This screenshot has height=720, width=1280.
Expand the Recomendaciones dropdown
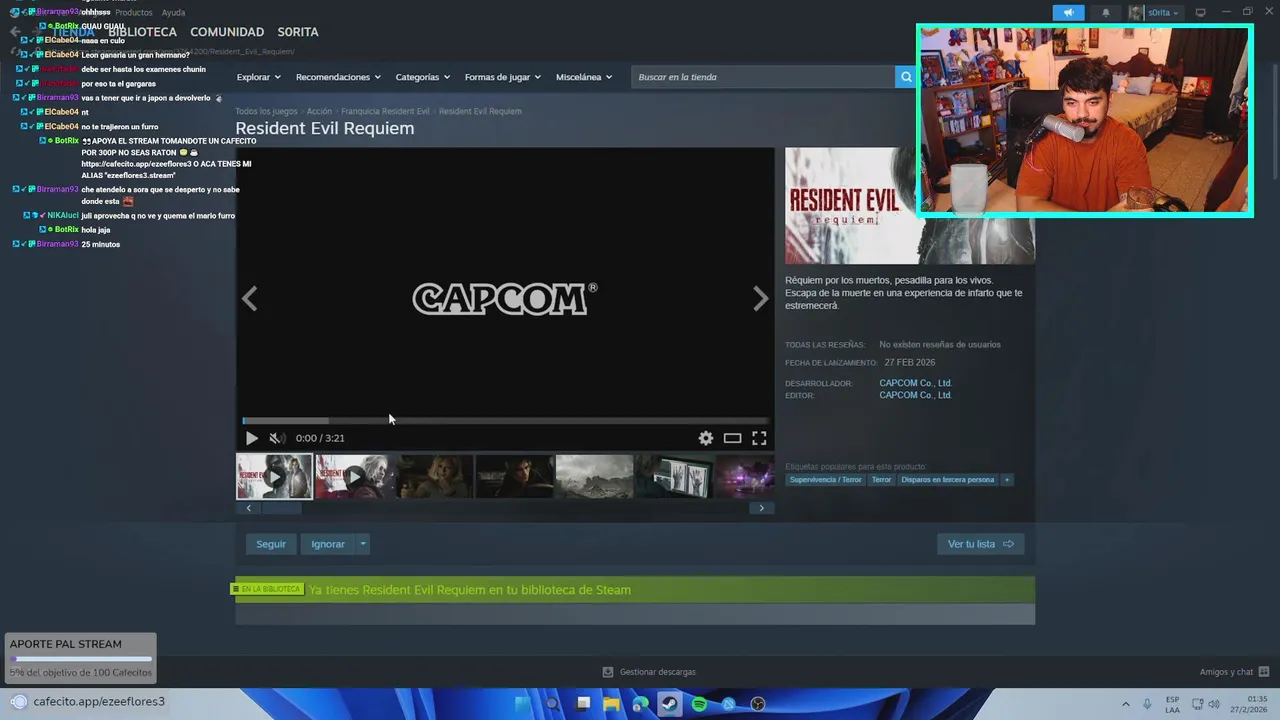(339, 77)
